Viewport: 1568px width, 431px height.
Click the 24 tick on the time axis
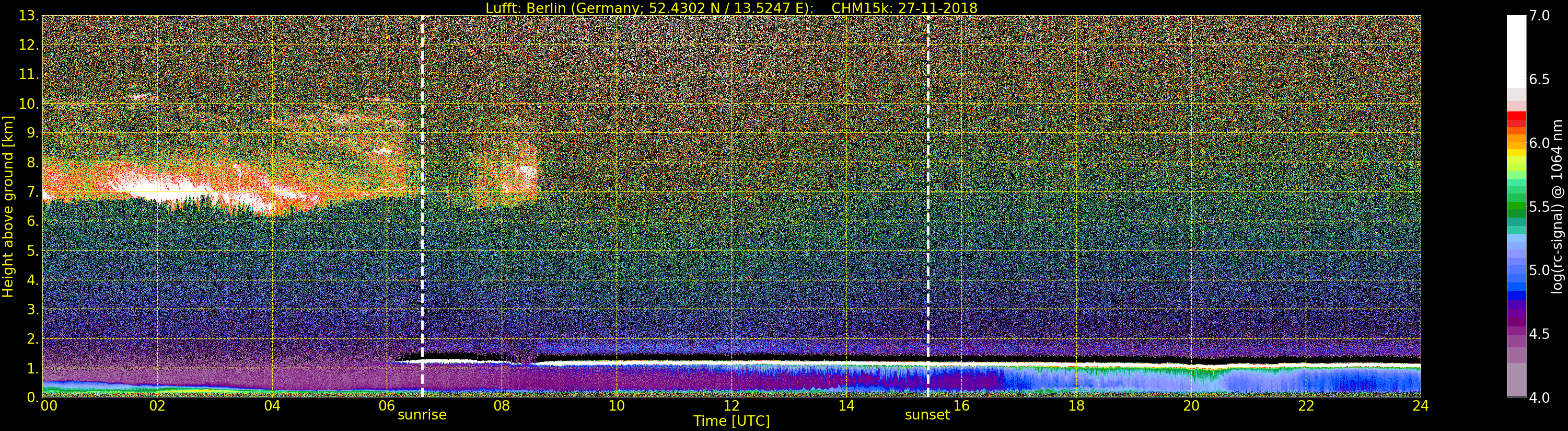click(x=1421, y=406)
